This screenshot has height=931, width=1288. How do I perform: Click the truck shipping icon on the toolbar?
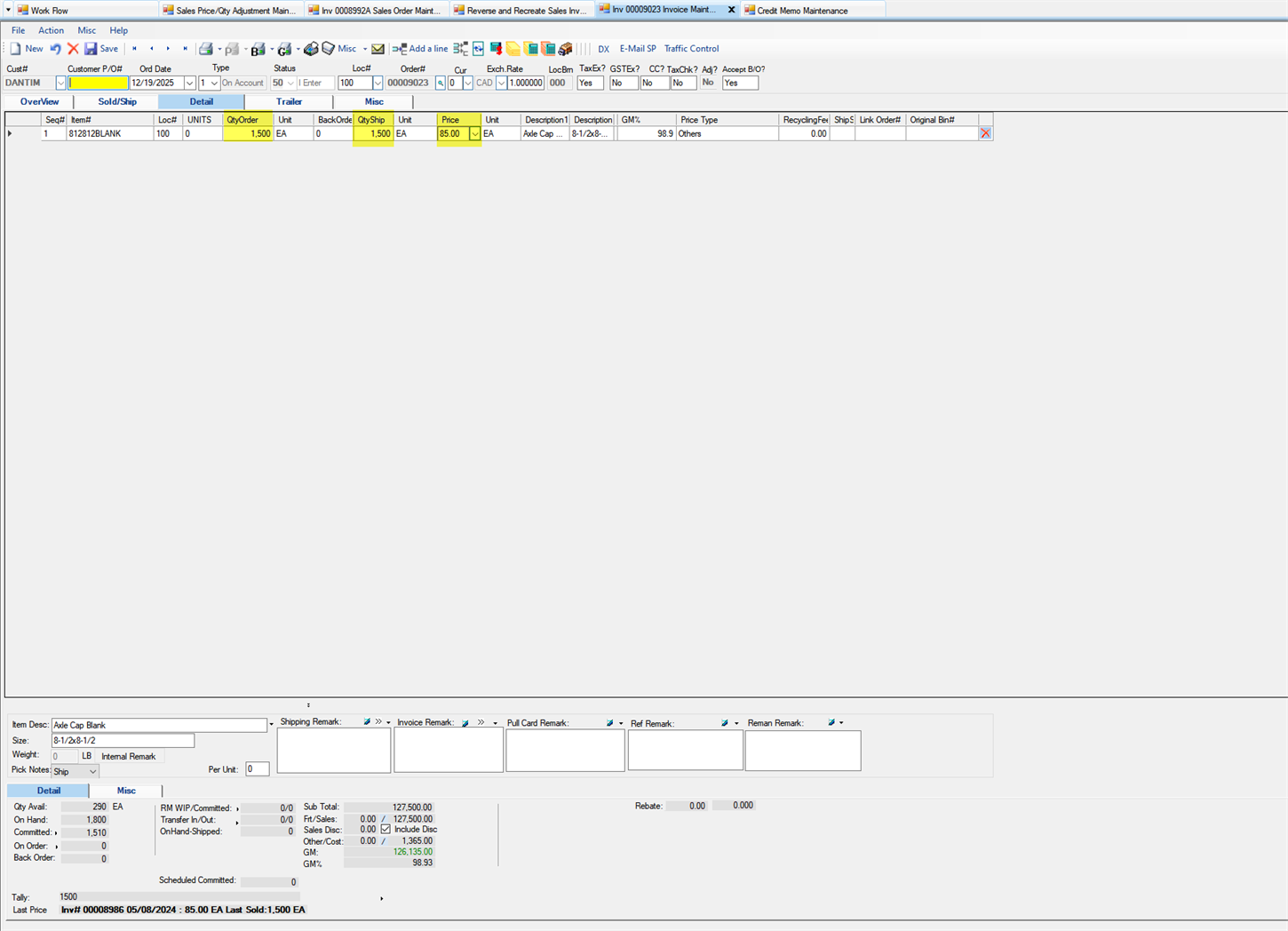point(565,49)
